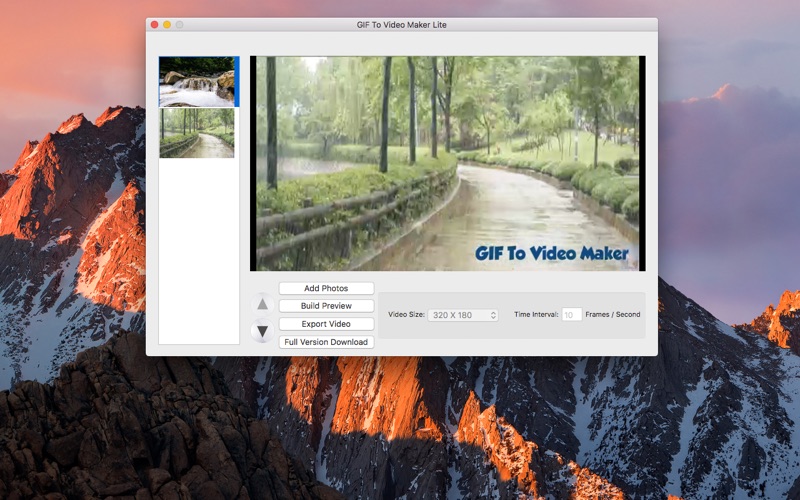
Task: Close the GIF To Video Maker Lite window
Action: click(154, 24)
